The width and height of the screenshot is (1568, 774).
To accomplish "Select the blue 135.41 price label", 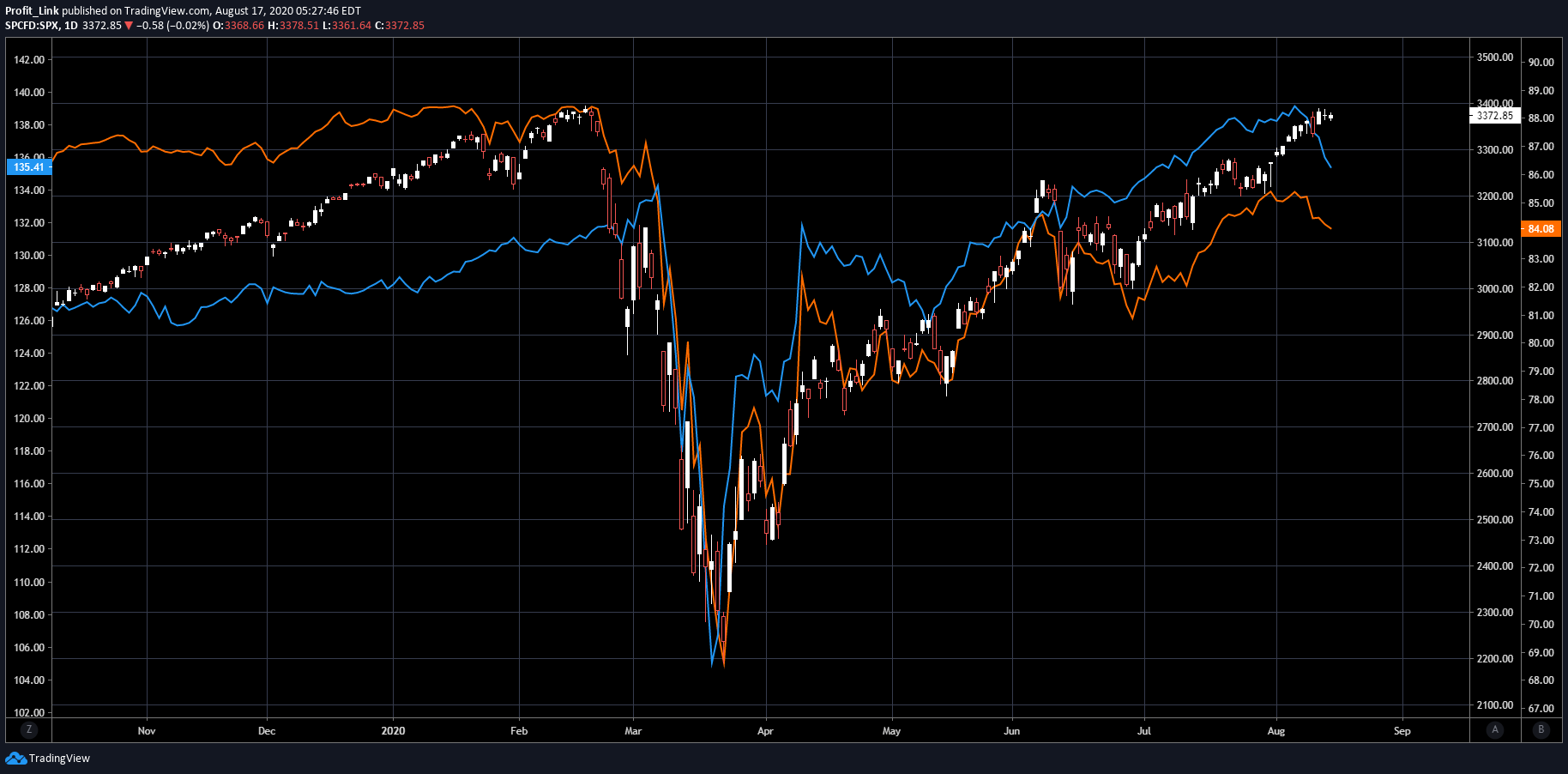I will [28, 166].
